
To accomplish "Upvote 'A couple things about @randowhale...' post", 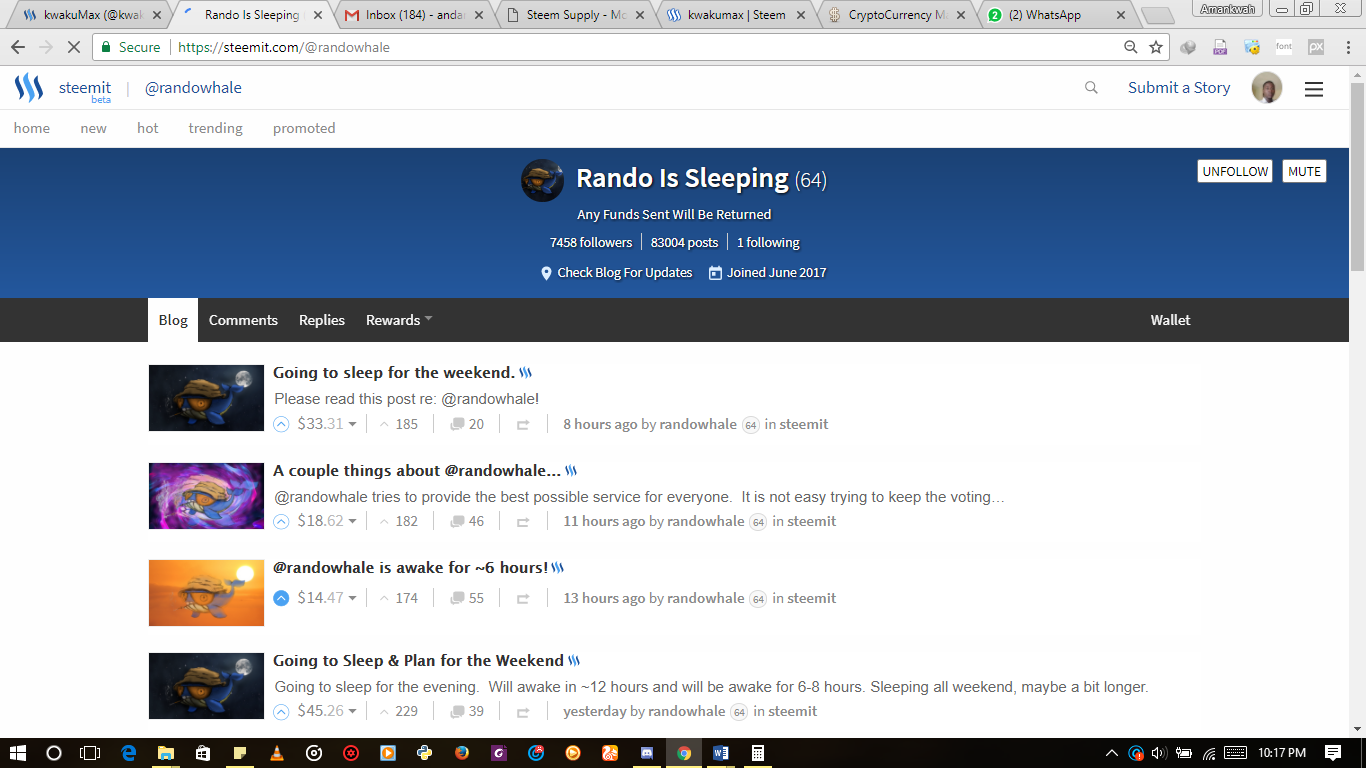I will point(281,521).
